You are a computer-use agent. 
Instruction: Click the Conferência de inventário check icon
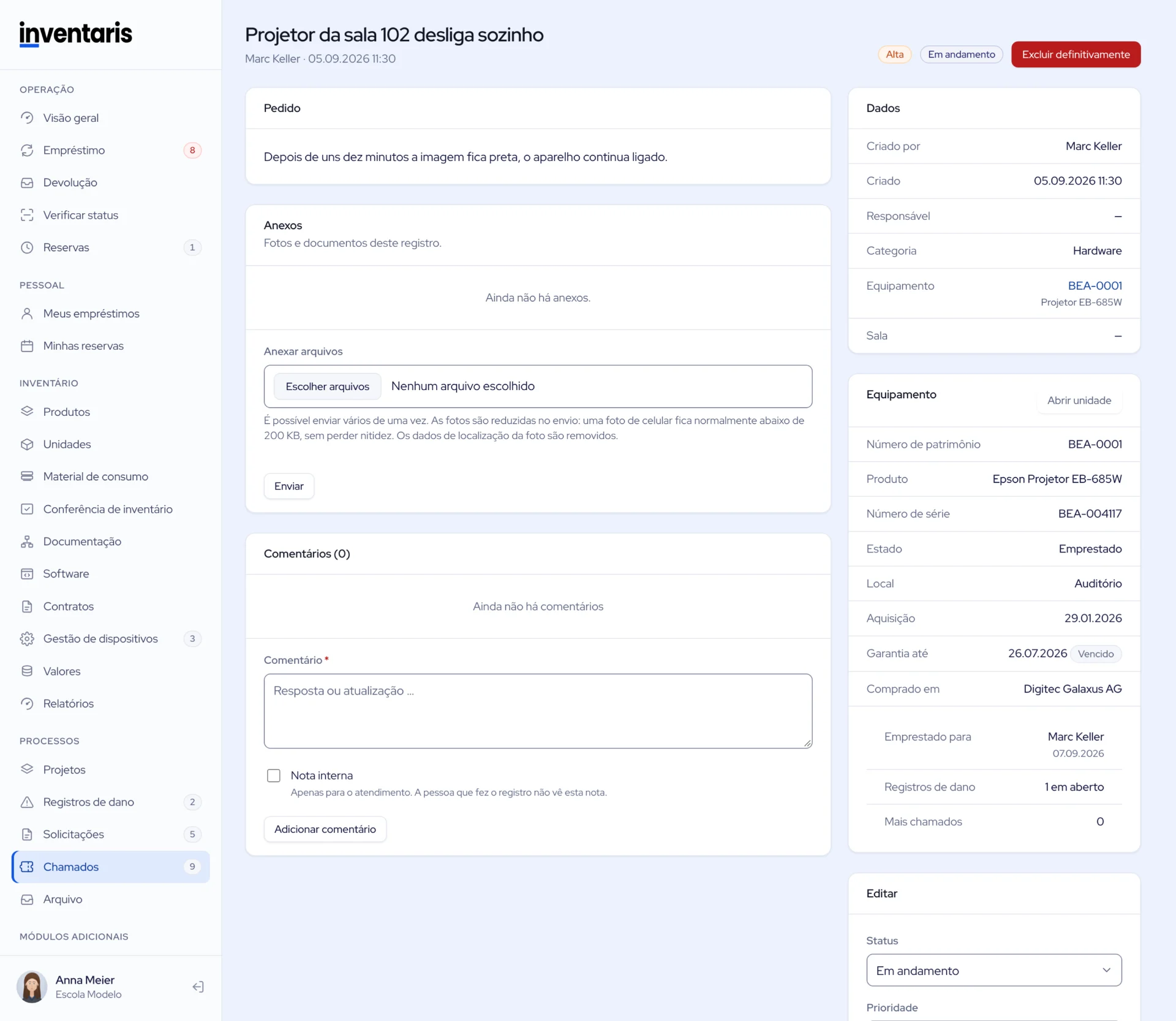27,509
